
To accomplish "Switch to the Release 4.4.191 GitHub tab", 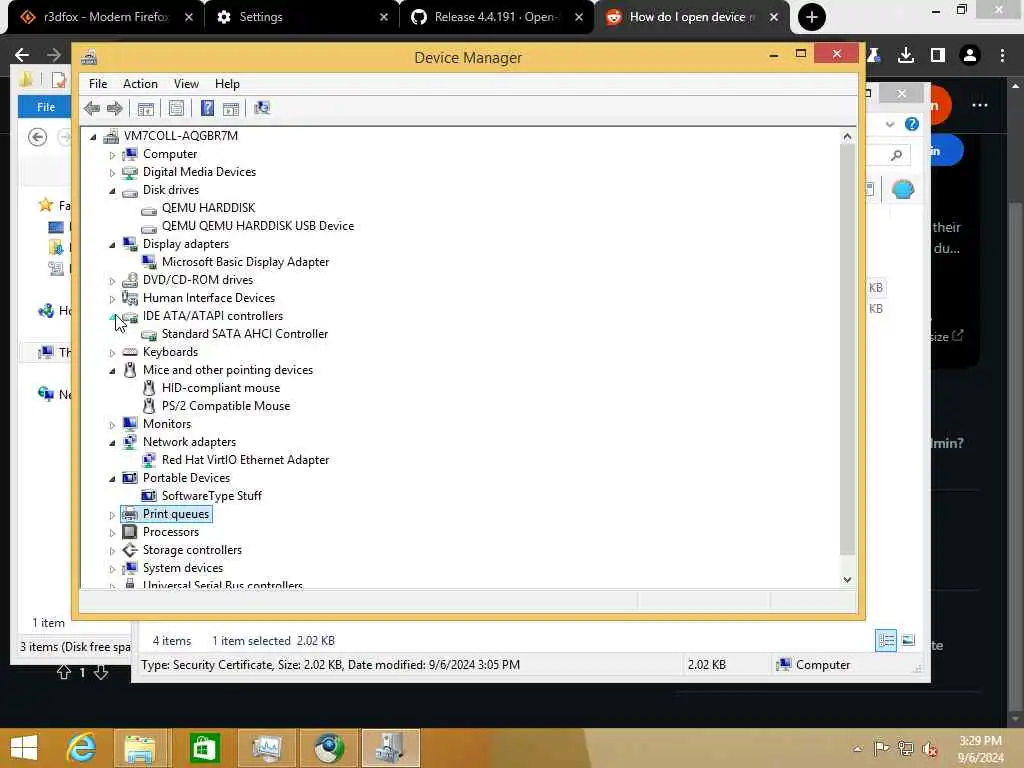I will 496,17.
